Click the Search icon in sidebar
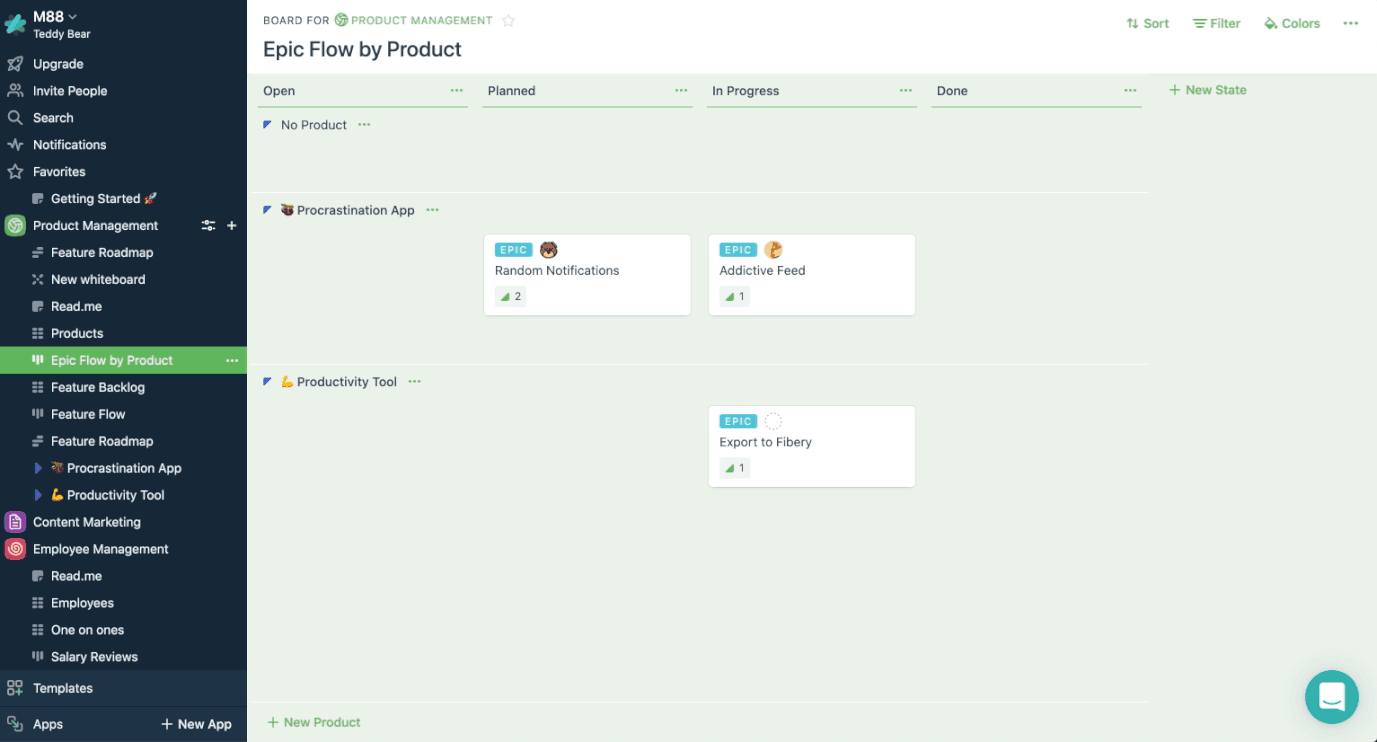The width and height of the screenshot is (1377, 742). pos(15,118)
